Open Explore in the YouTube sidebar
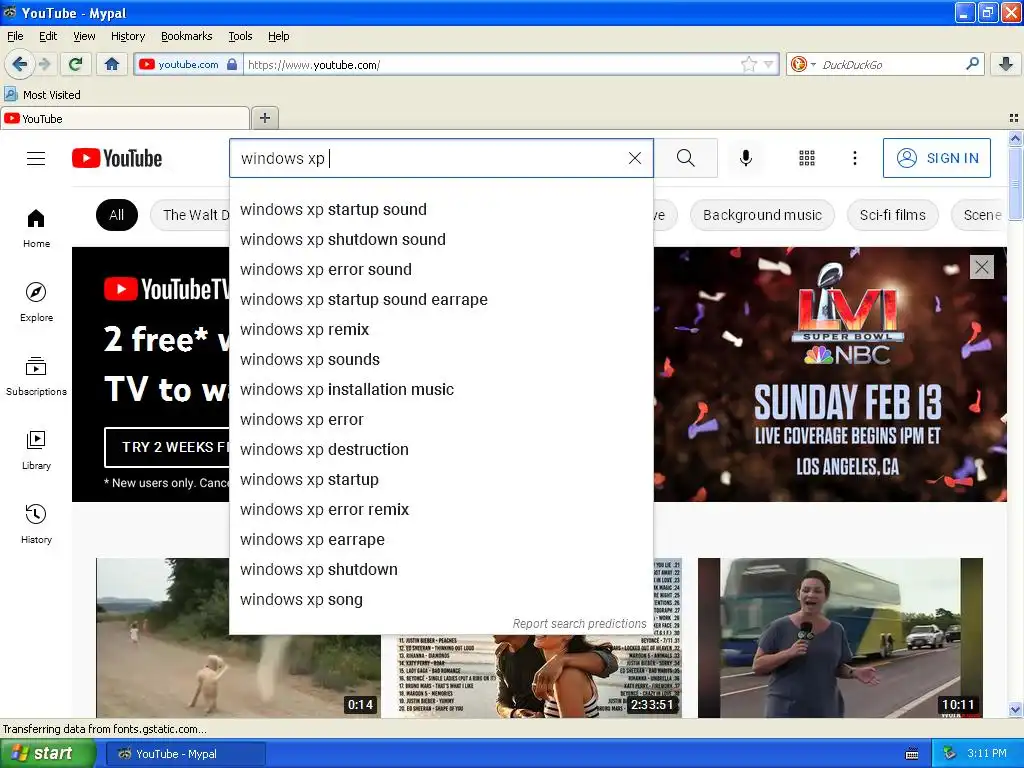The height and width of the screenshot is (768, 1024). (36, 302)
